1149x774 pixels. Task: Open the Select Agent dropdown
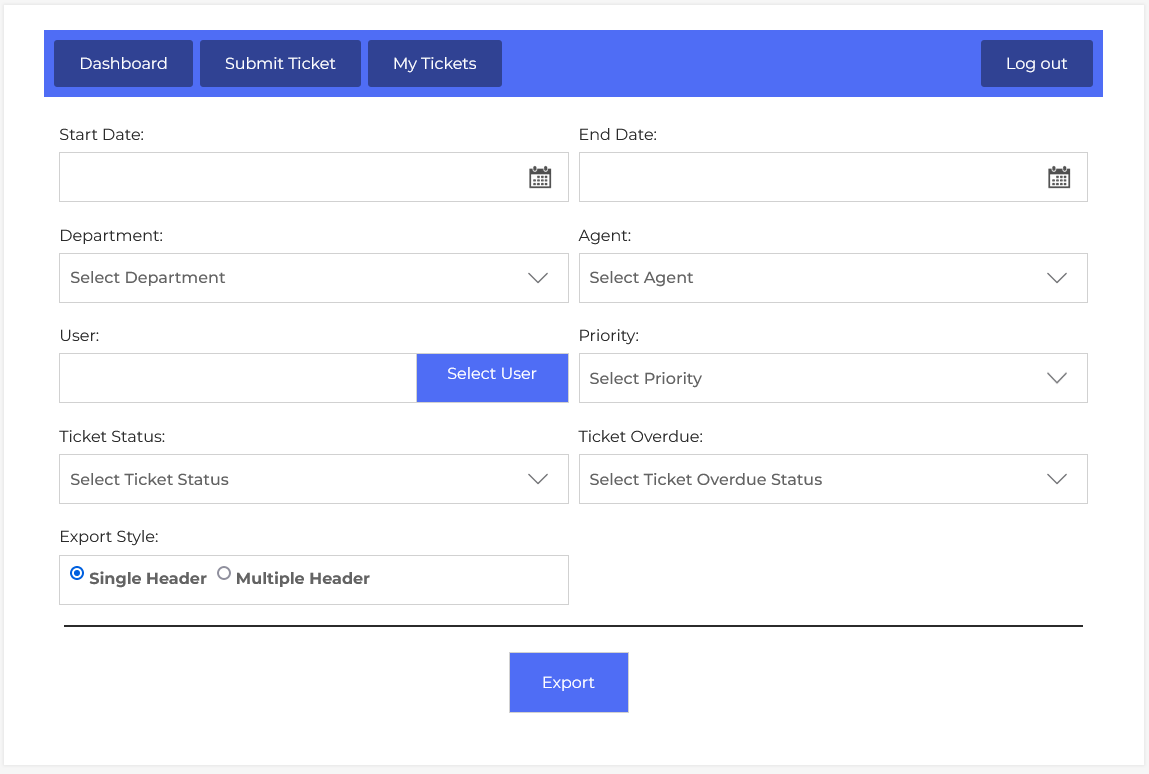click(x=820, y=278)
